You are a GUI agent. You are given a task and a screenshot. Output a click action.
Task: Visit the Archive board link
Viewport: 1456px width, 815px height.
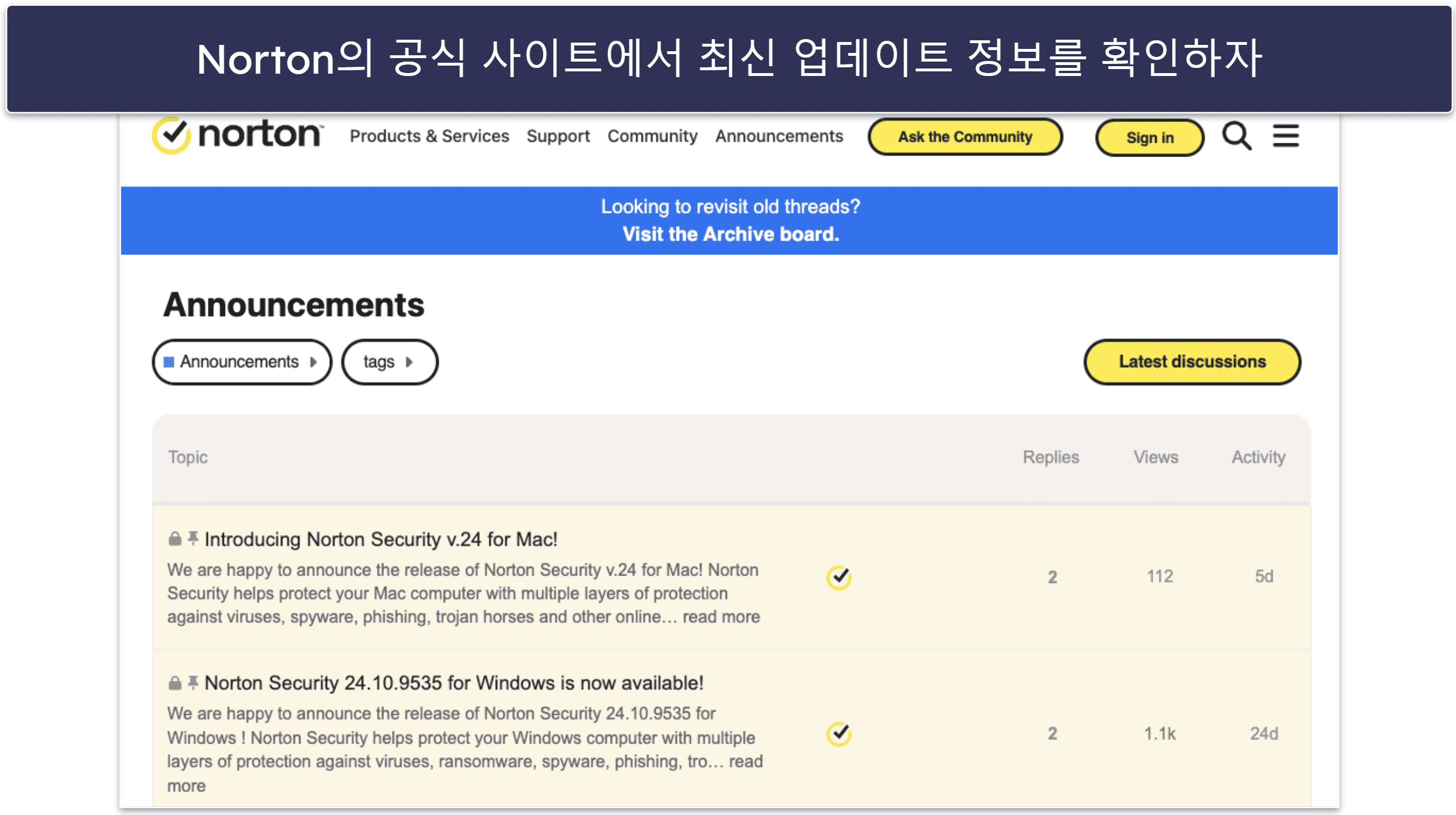731,234
